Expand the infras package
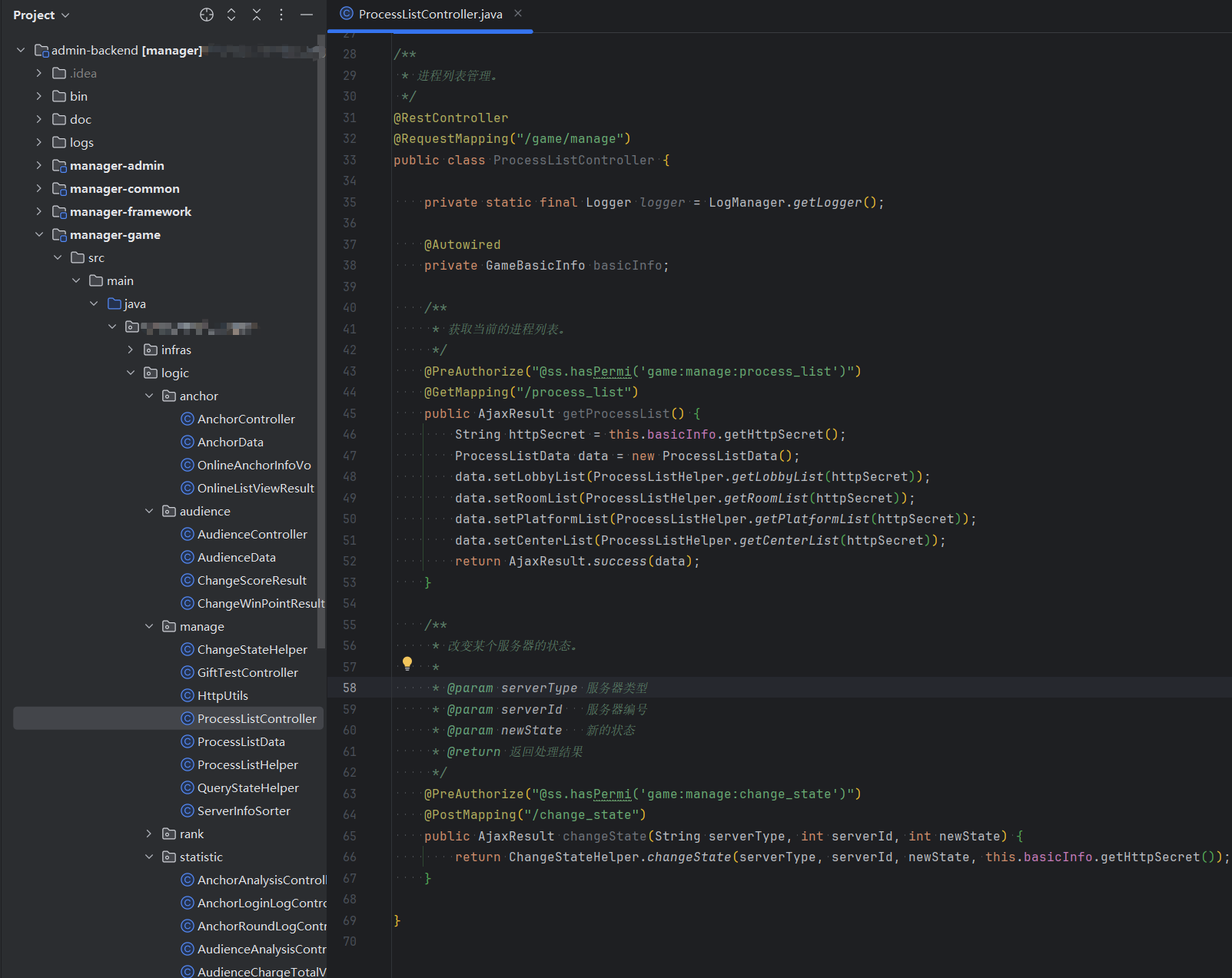The image size is (1232, 978). point(131,350)
